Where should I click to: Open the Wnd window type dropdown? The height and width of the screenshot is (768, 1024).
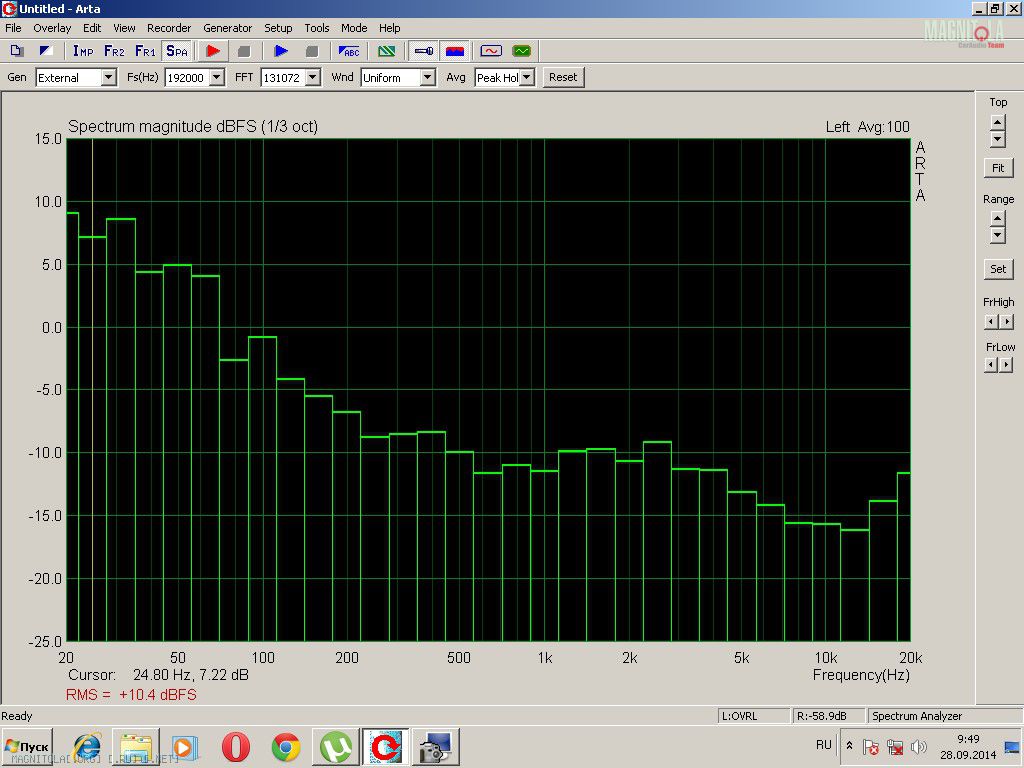(x=427, y=78)
